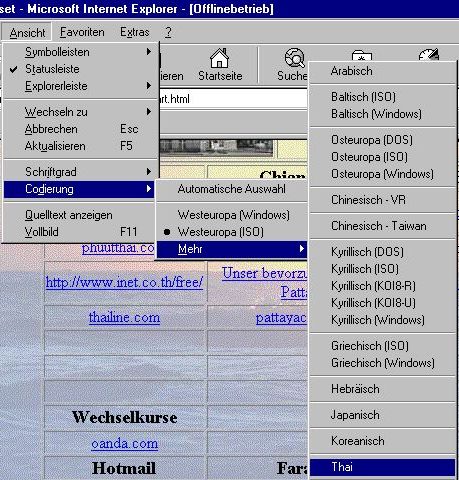
Task: Click the building photo thumbnail on page
Action: point(216,148)
